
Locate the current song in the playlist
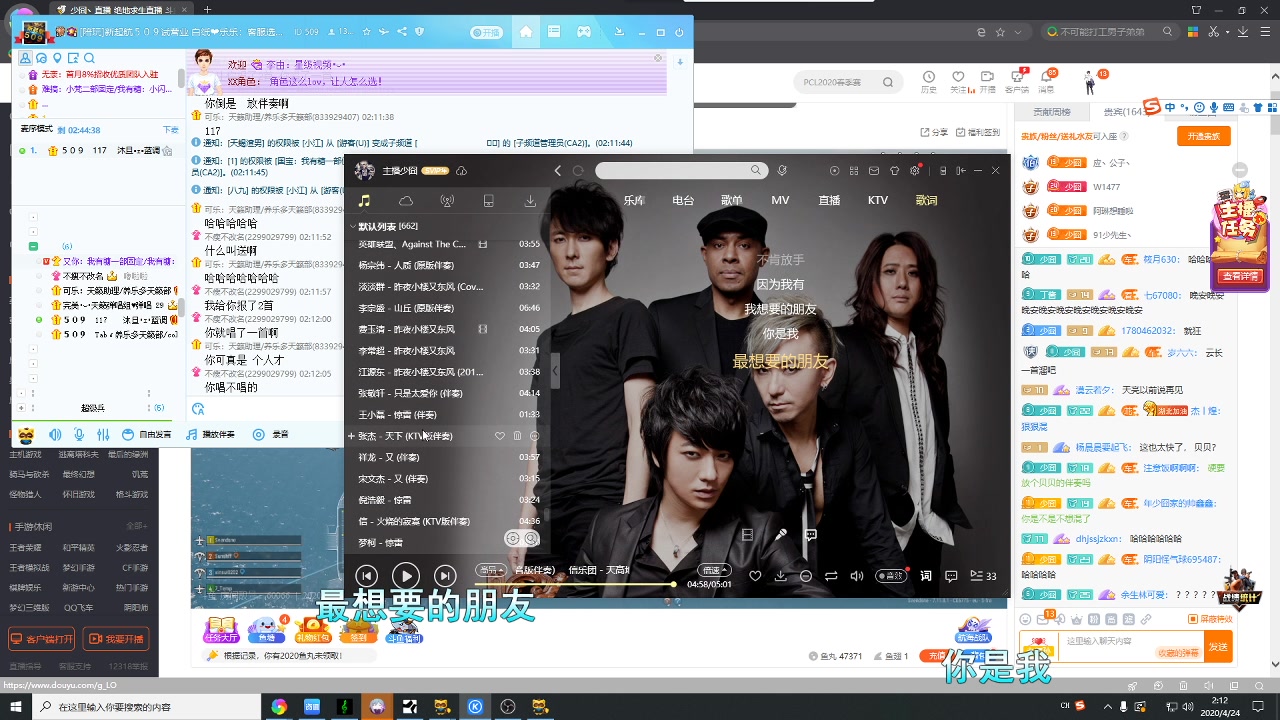pyautogui.click(x=513, y=538)
